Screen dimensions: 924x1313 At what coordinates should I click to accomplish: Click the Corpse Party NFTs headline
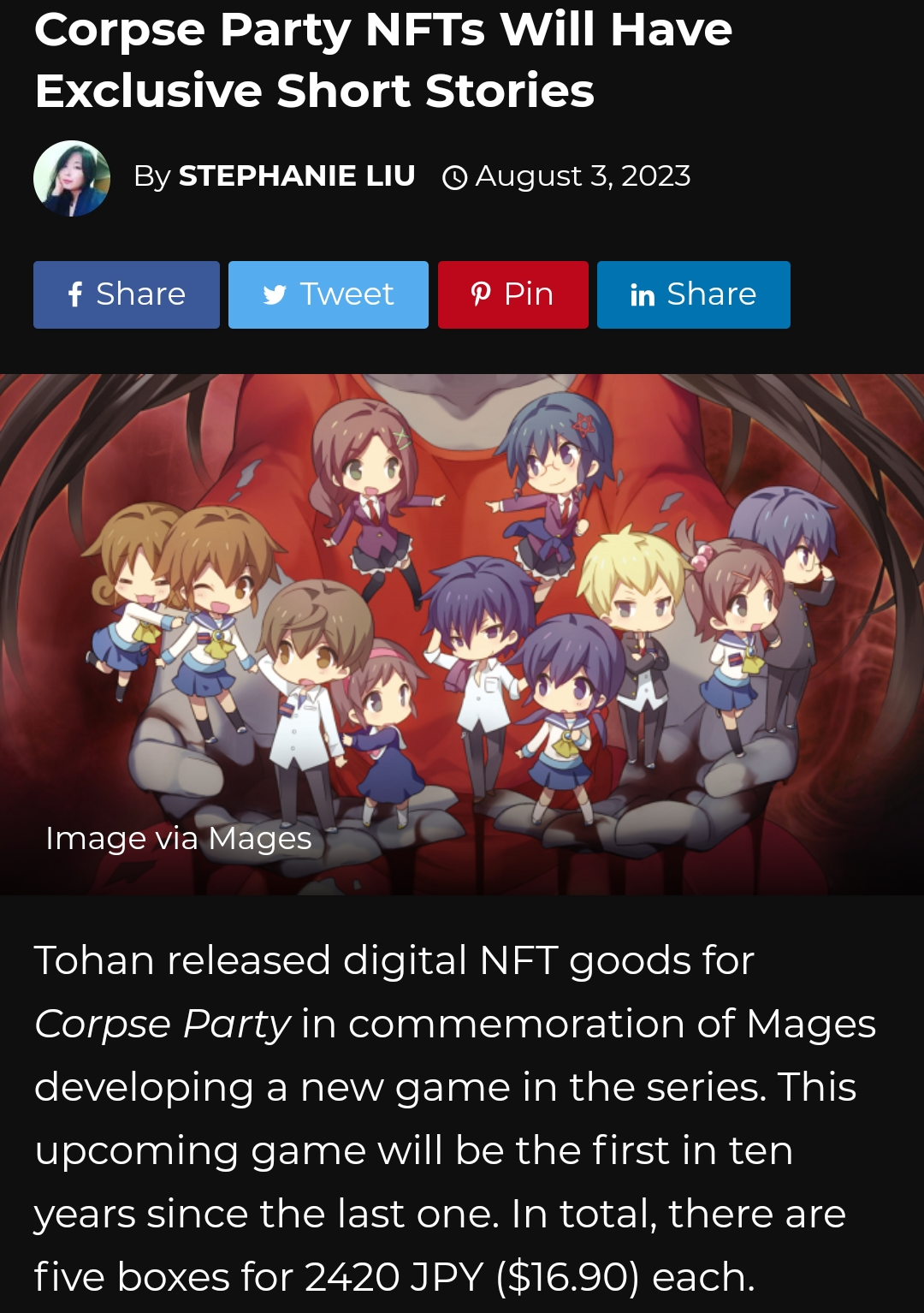pyautogui.click(x=383, y=59)
